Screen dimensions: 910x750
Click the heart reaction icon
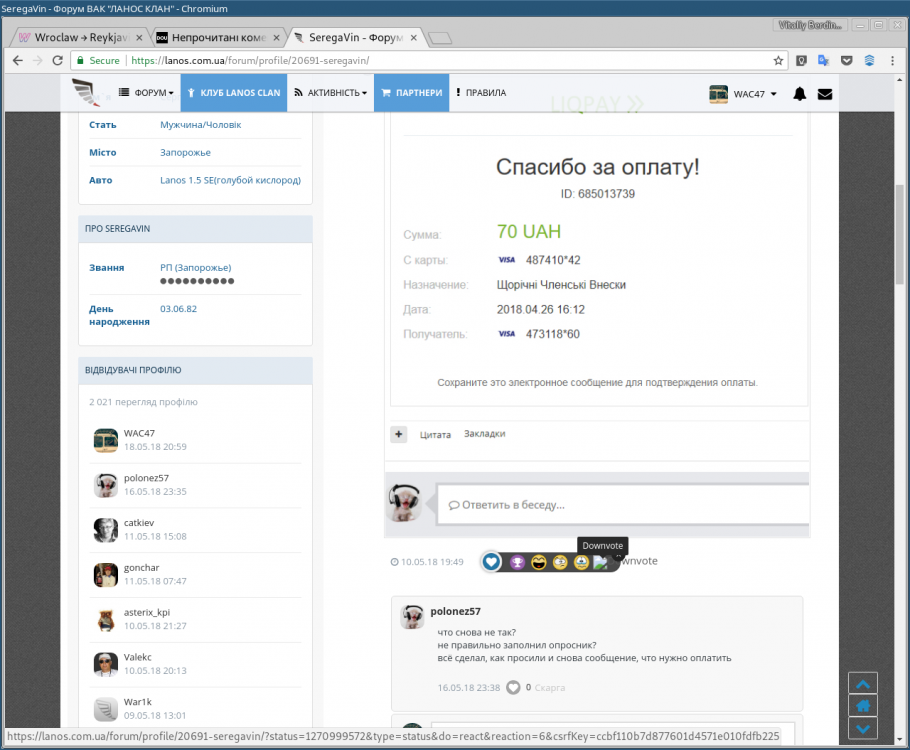coord(491,562)
